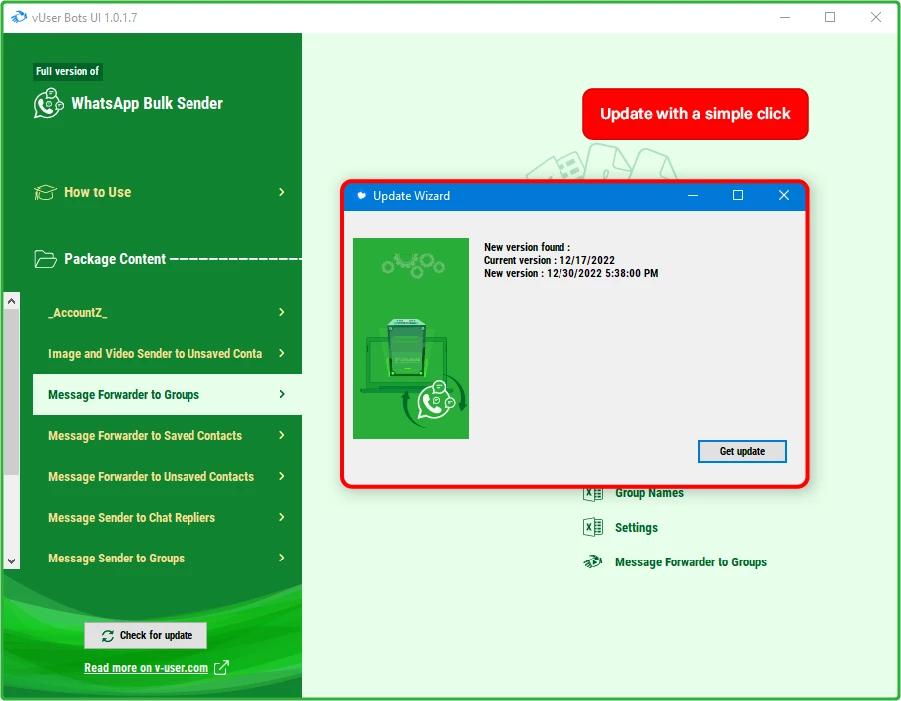Click the Get update button
The width and height of the screenshot is (901, 701).
coord(742,451)
